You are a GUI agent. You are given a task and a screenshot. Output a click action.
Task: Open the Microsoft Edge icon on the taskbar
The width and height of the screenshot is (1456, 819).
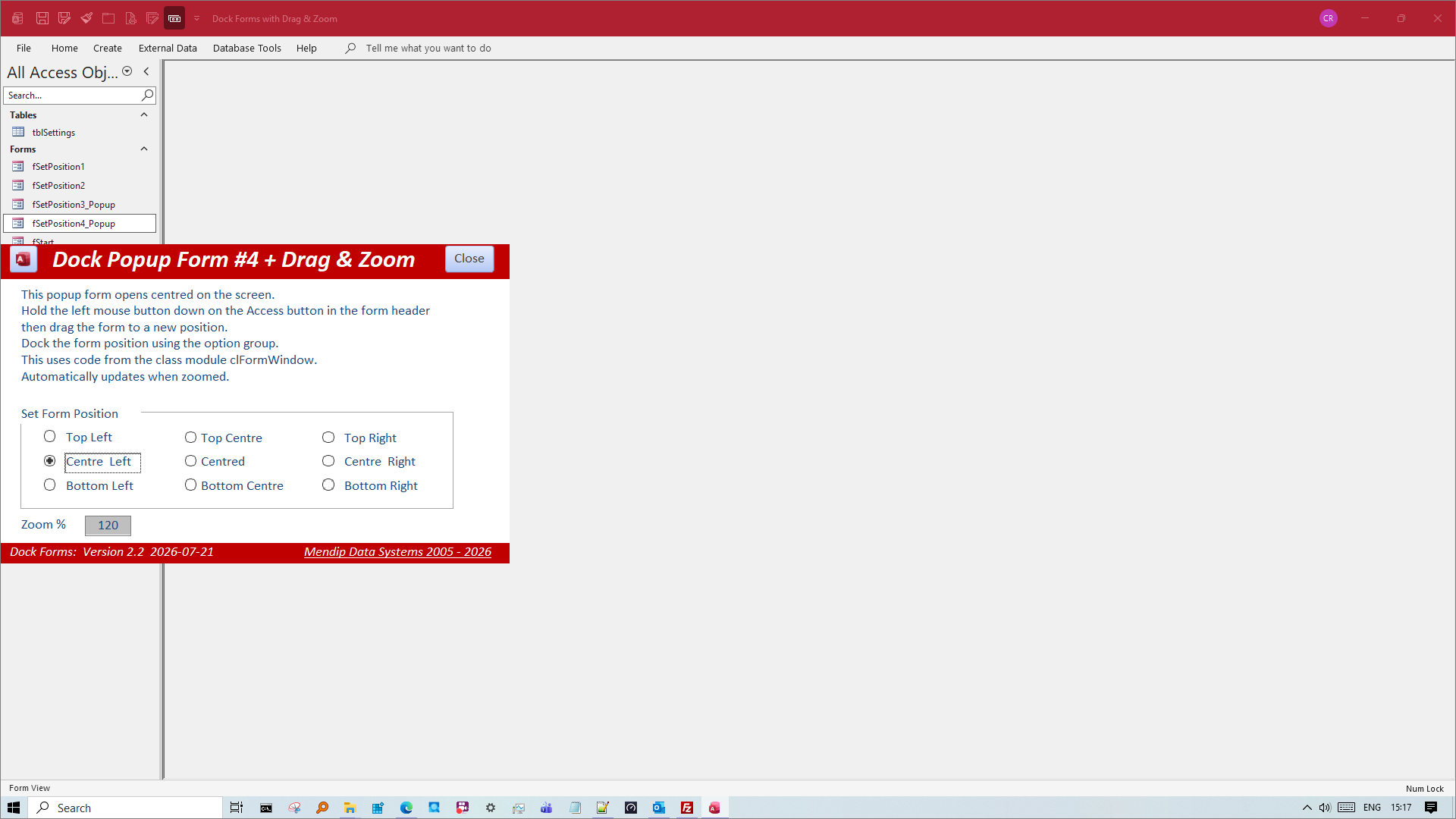[406, 808]
